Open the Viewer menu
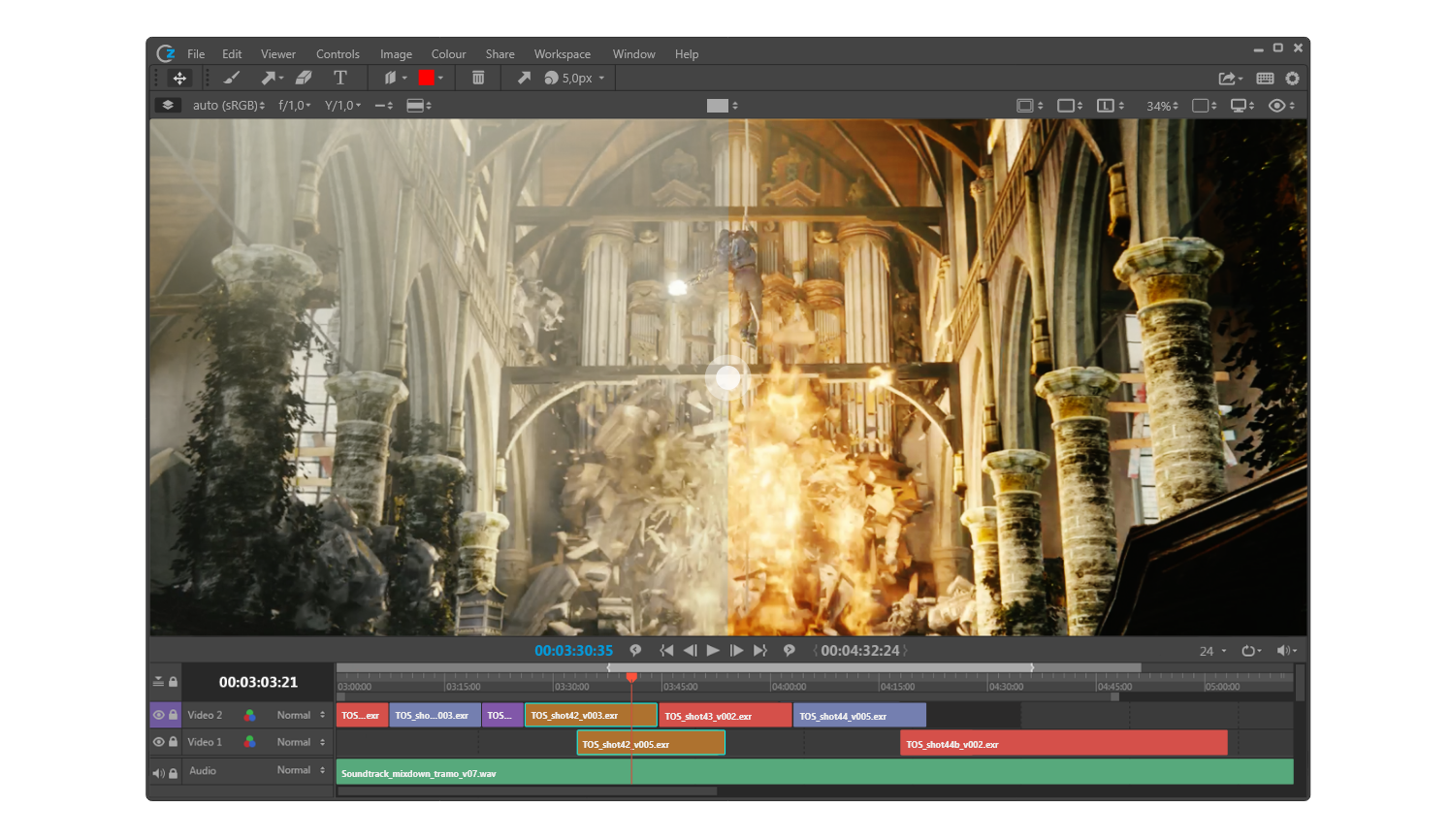Screen dimensions: 1451x840 278,54
